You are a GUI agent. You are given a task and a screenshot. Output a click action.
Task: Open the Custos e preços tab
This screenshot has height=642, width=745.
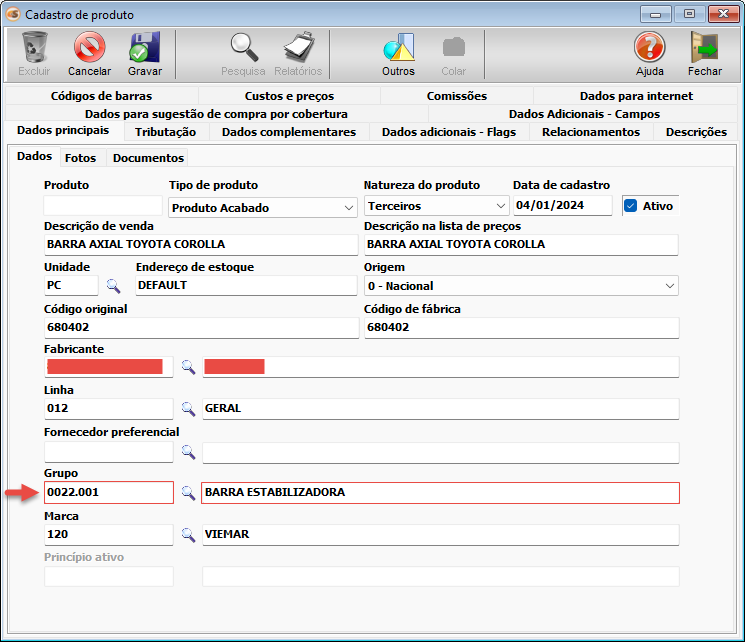click(x=289, y=96)
